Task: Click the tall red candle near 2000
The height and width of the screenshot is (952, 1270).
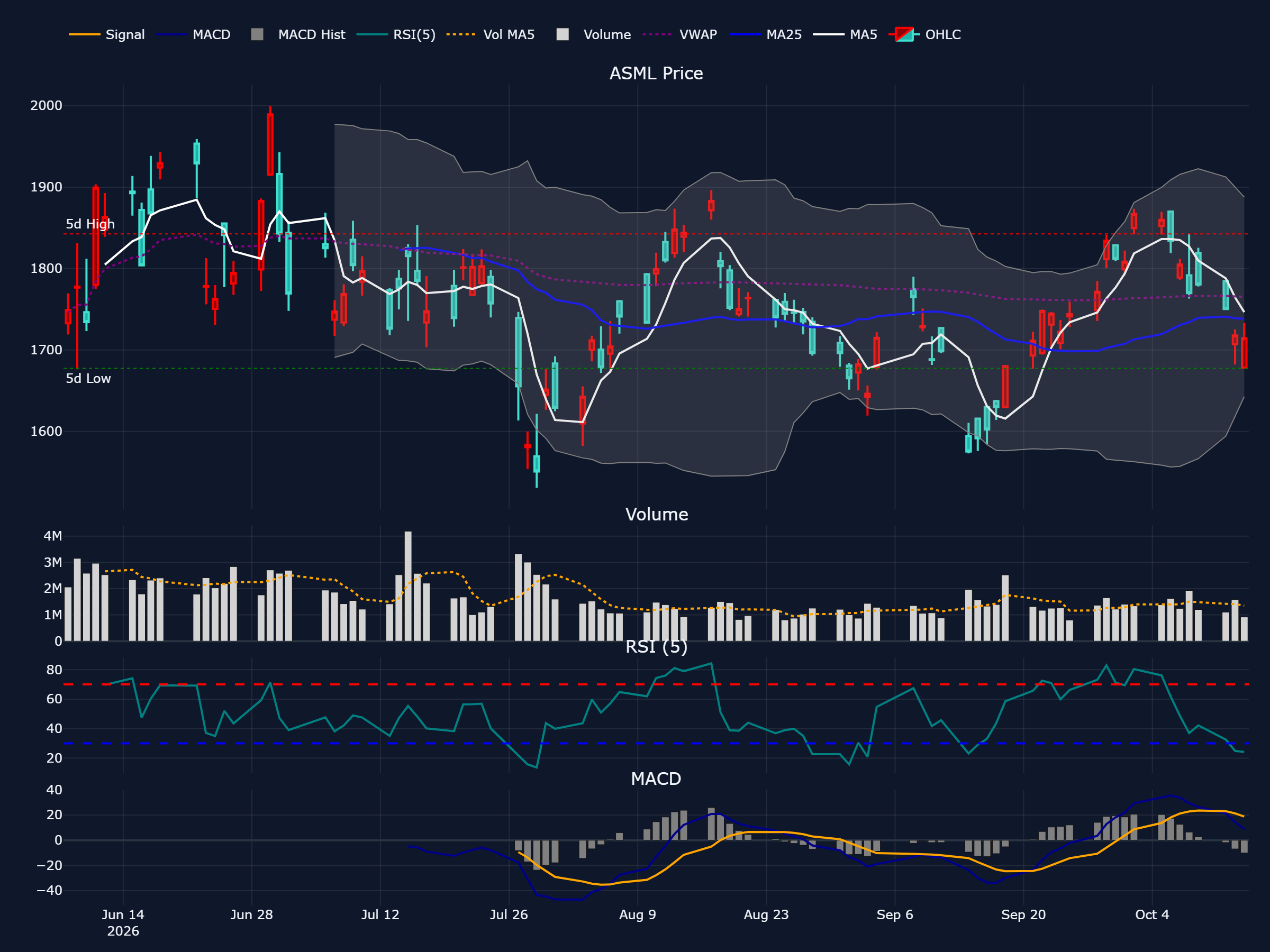Action: coord(270,144)
